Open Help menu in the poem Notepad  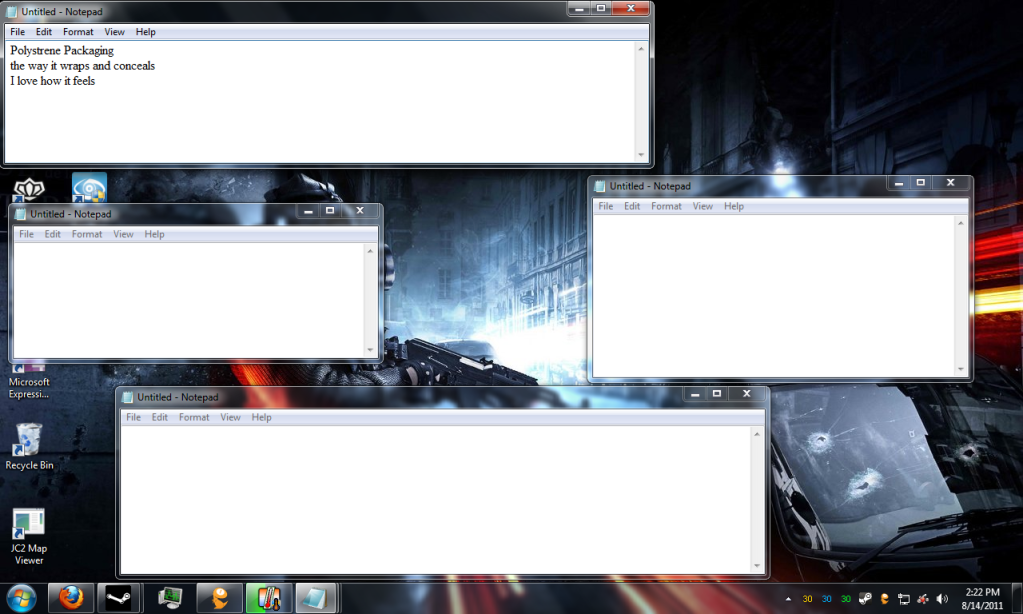pyautogui.click(x=145, y=31)
